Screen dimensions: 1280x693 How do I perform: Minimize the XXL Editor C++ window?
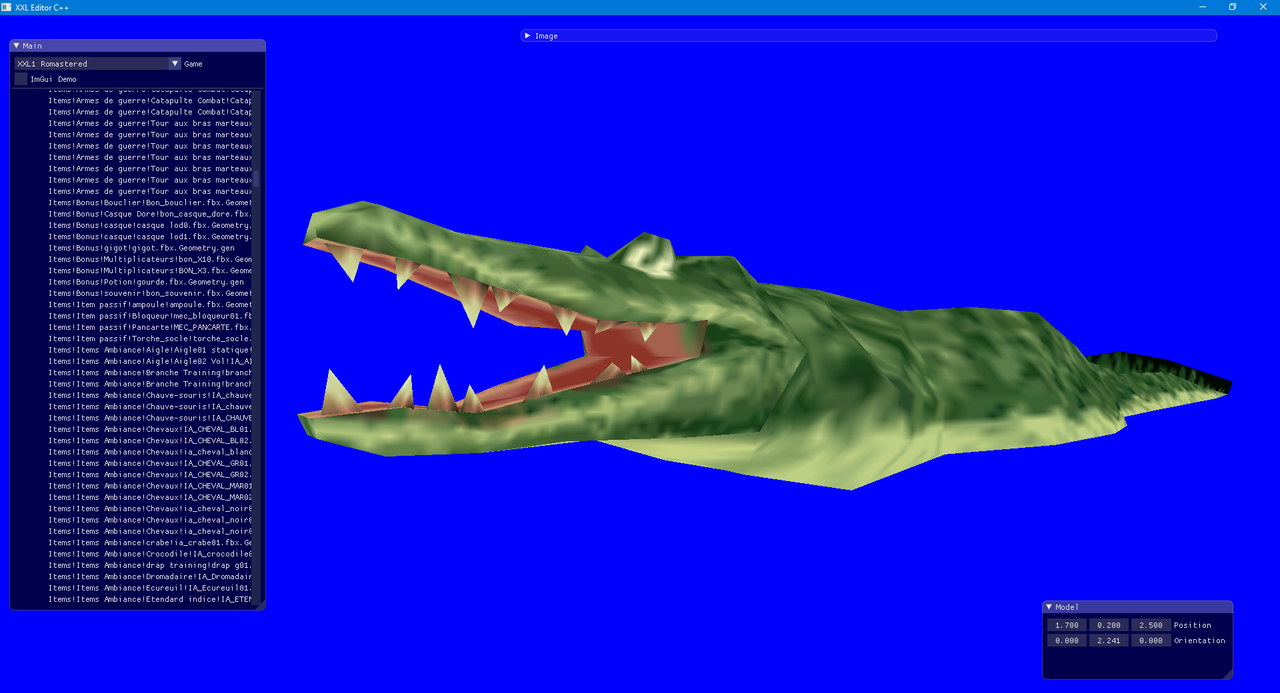point(1202,6)
